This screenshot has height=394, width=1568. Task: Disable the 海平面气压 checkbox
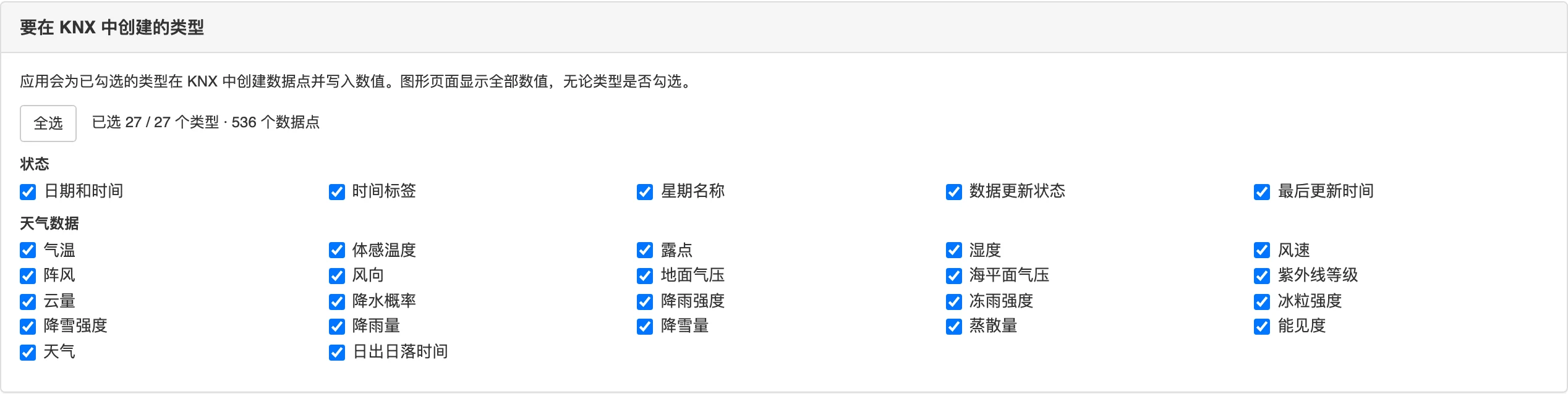click(953, 275)
